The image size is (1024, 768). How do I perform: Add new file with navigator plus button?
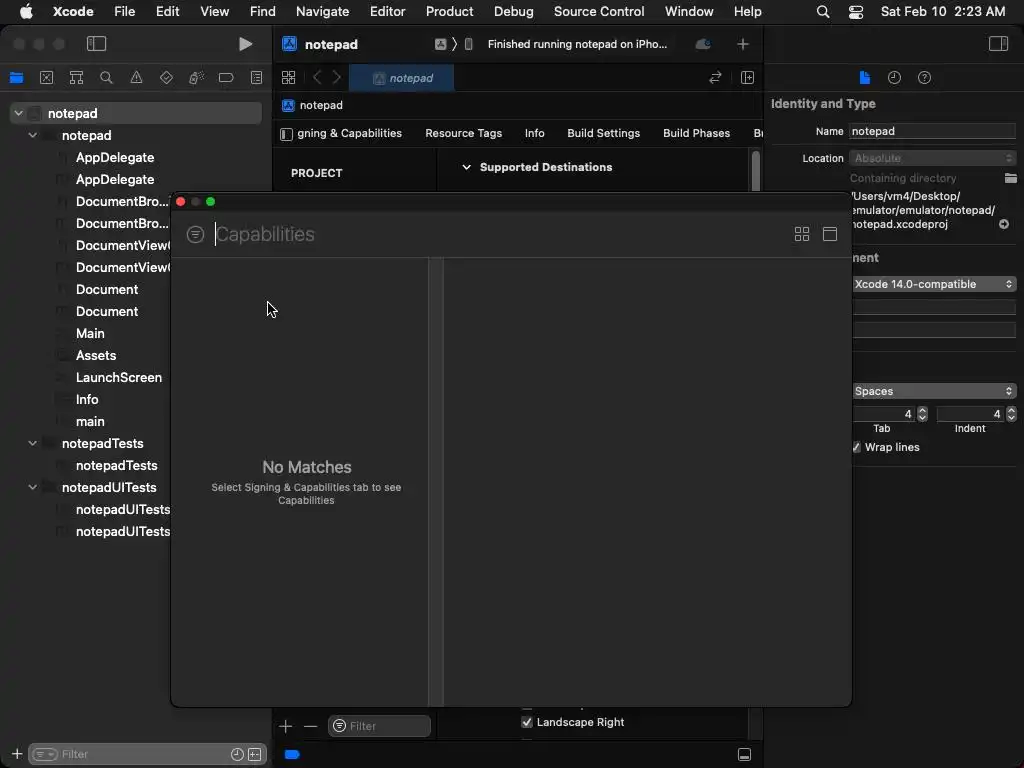tap(17, 754)
